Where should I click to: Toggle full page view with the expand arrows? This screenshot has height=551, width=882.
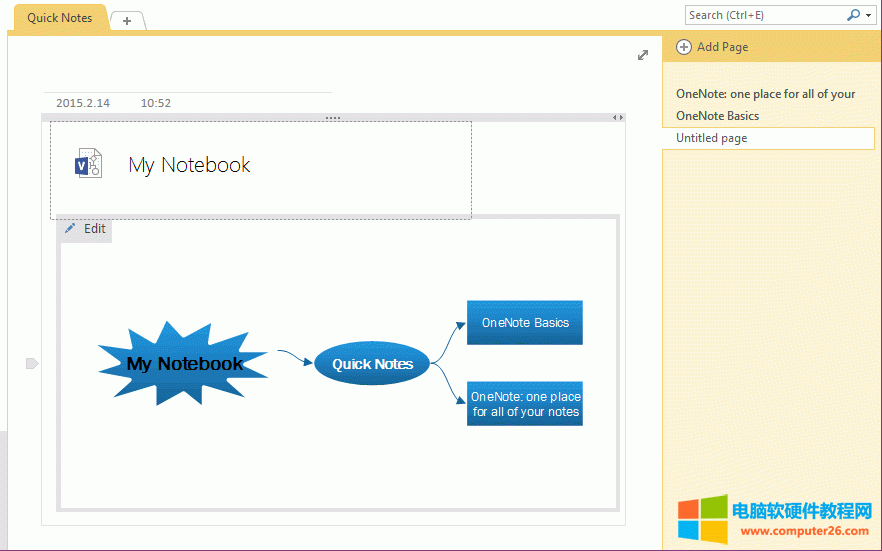[x=643, y=55]
